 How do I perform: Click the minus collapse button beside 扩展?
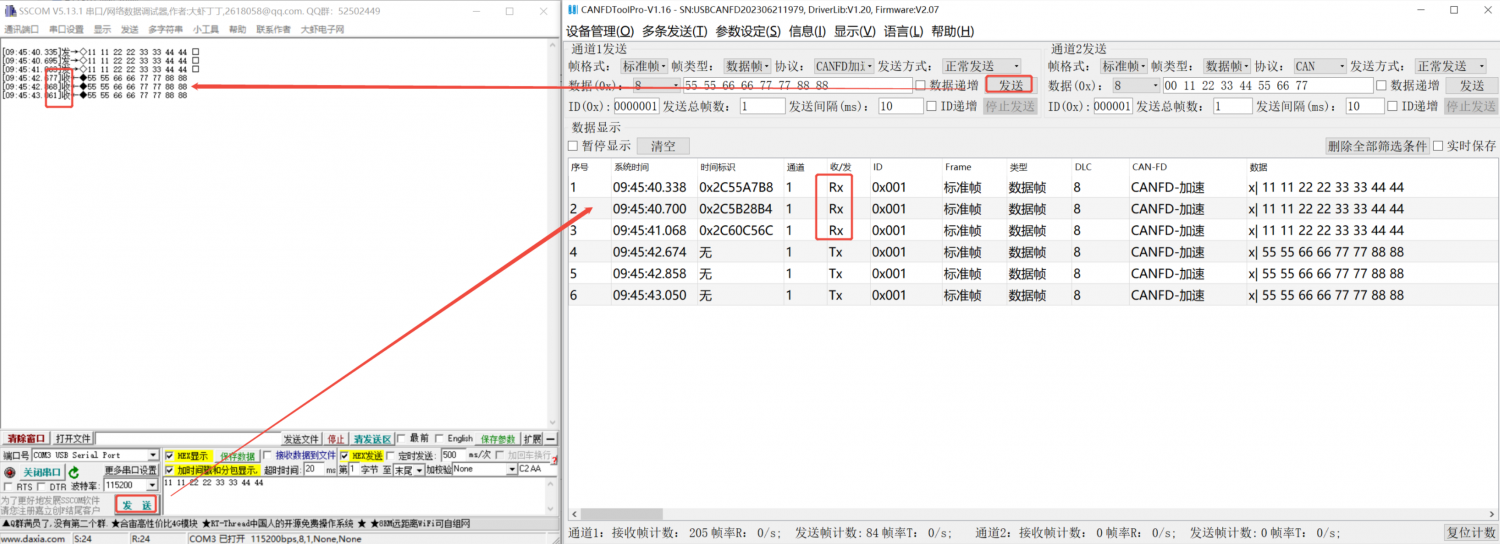click(551, 439)
